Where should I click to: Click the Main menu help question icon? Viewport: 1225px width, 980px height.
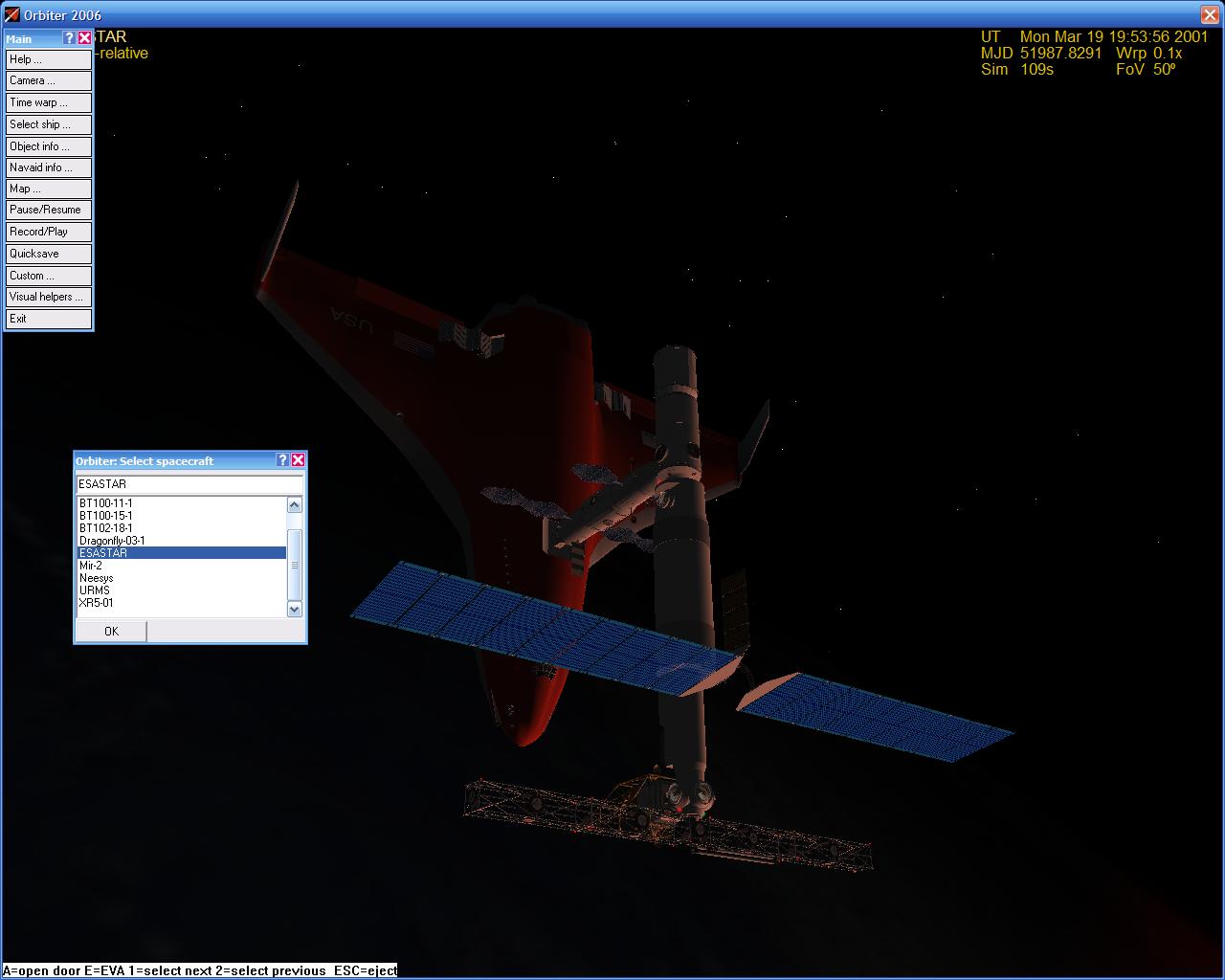tap(69, 38)
